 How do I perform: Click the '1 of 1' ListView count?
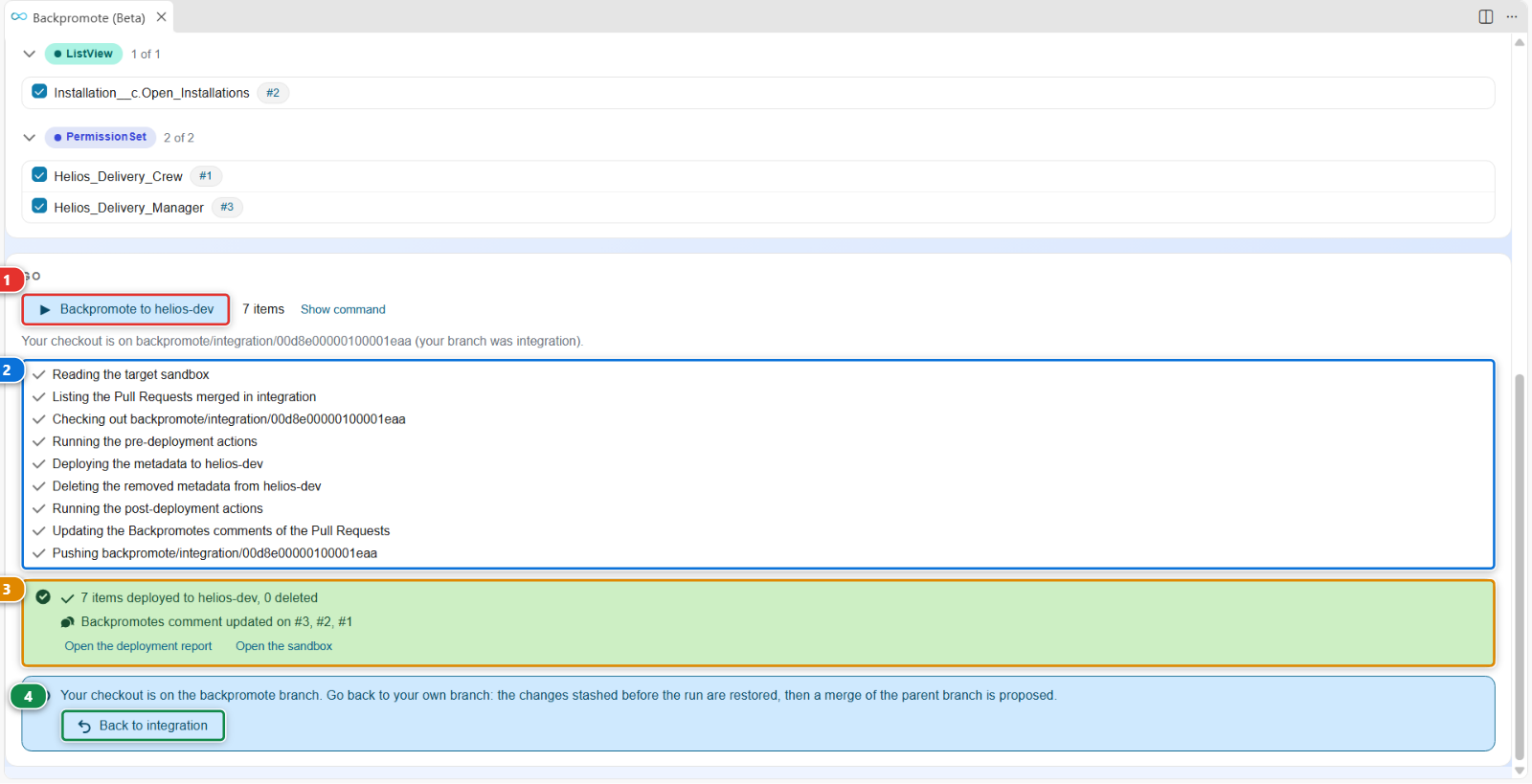pos(146,55)
